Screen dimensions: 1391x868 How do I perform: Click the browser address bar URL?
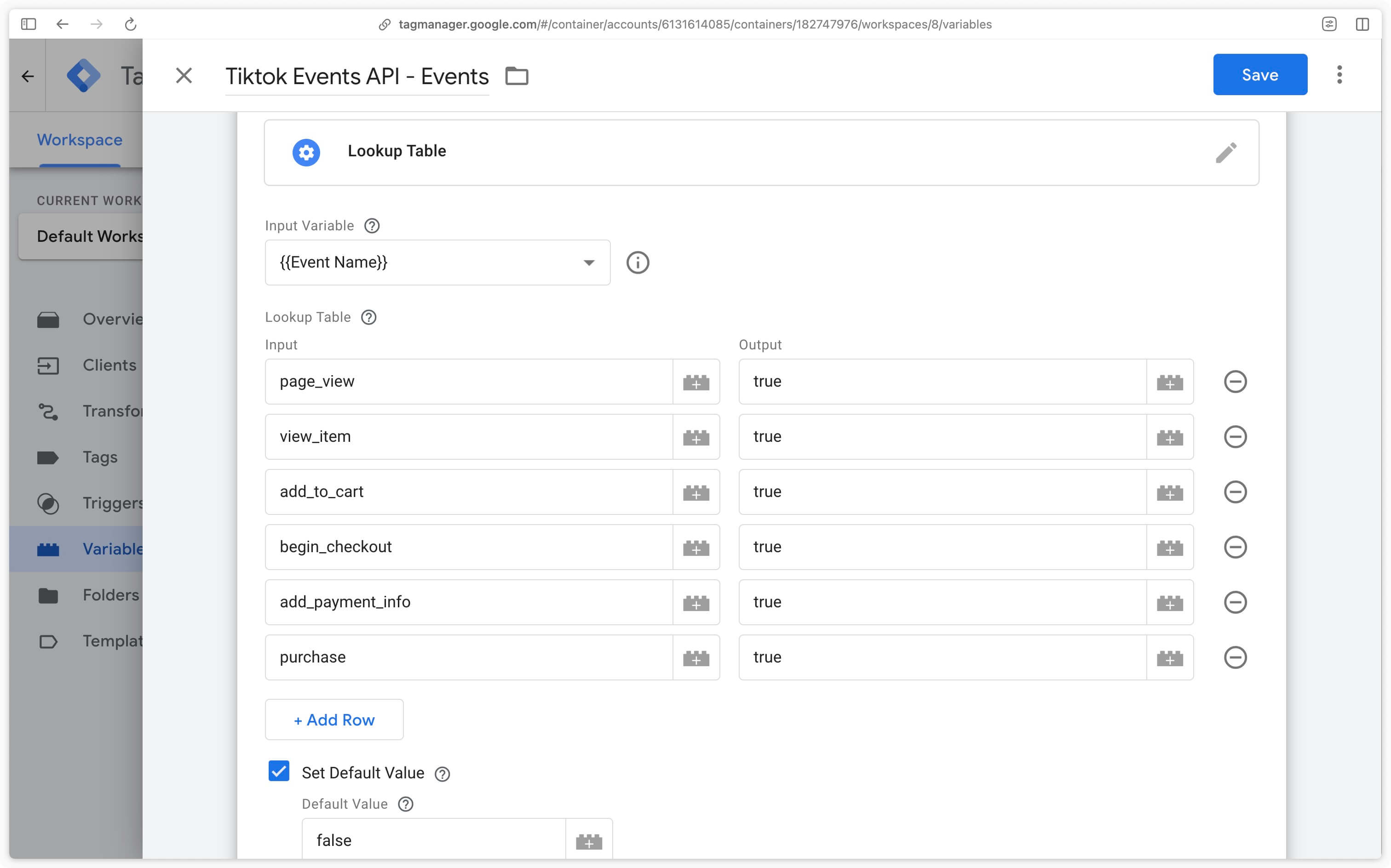pos(695,24)
